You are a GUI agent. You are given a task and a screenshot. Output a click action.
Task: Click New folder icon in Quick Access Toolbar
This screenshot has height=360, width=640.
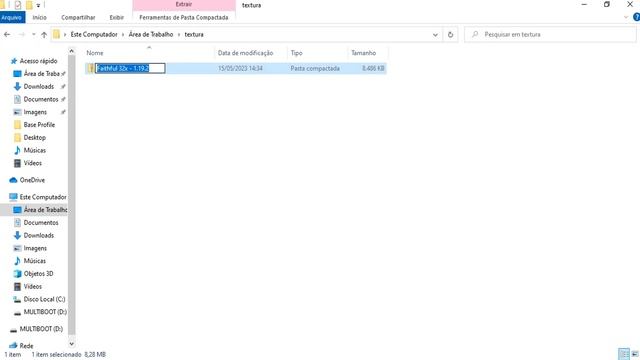click(x=29, y=5)
